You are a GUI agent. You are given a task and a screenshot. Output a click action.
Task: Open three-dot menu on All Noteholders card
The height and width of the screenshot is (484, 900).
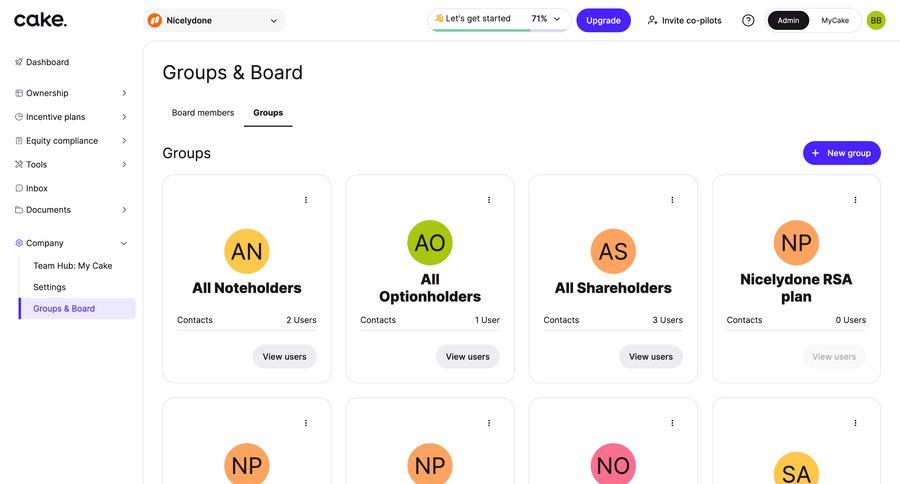[x=306, y=200]
